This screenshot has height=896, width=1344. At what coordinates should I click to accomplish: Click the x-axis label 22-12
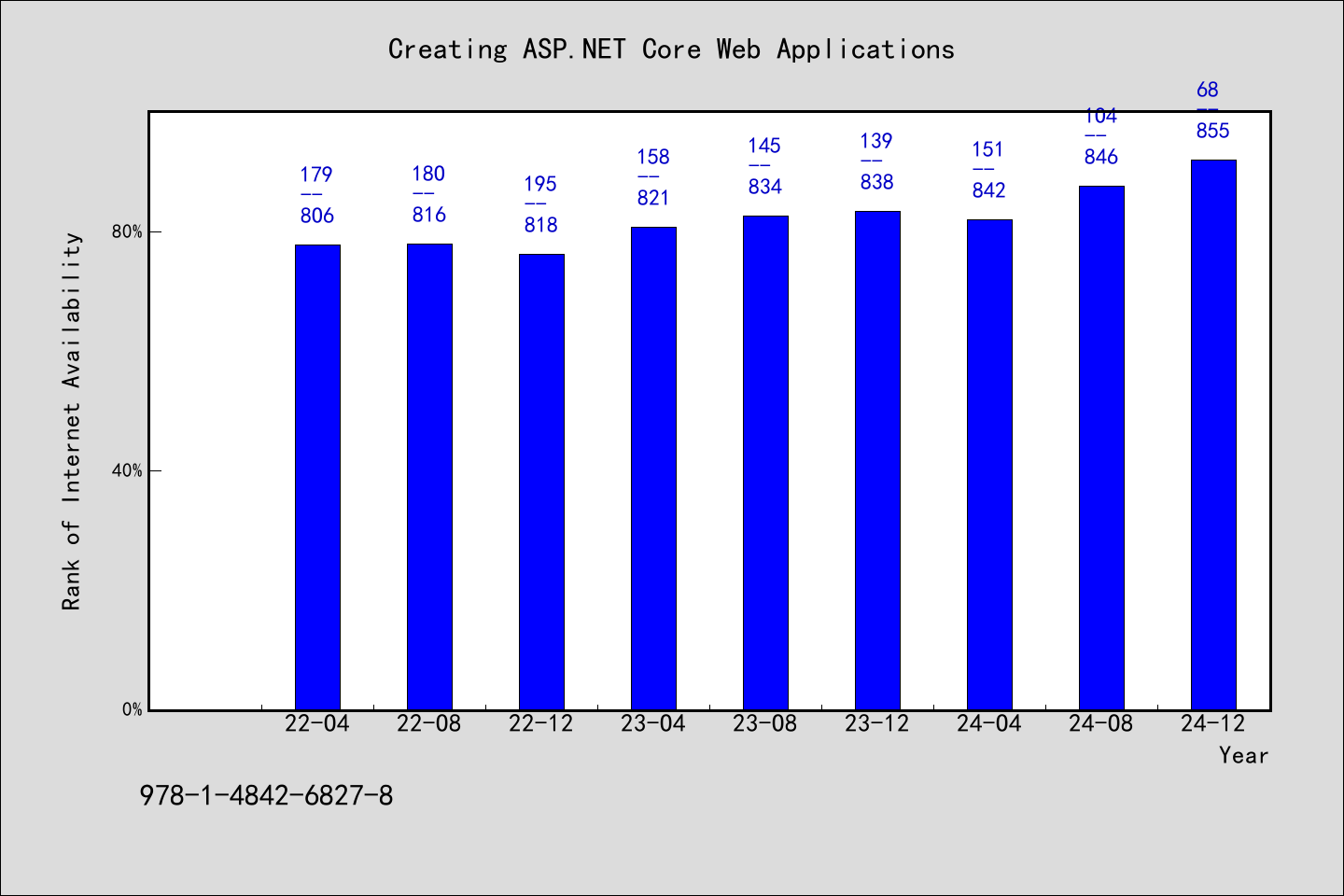(x=541, y=723)
